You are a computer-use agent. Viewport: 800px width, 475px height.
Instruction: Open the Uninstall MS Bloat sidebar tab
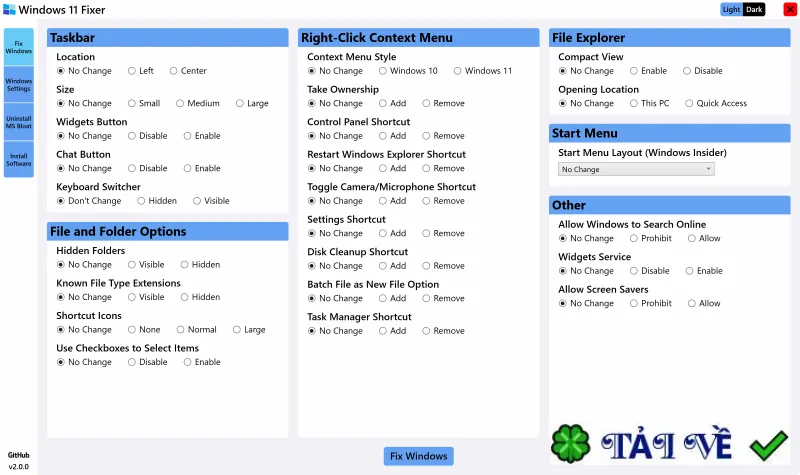(x=19, y=122)
